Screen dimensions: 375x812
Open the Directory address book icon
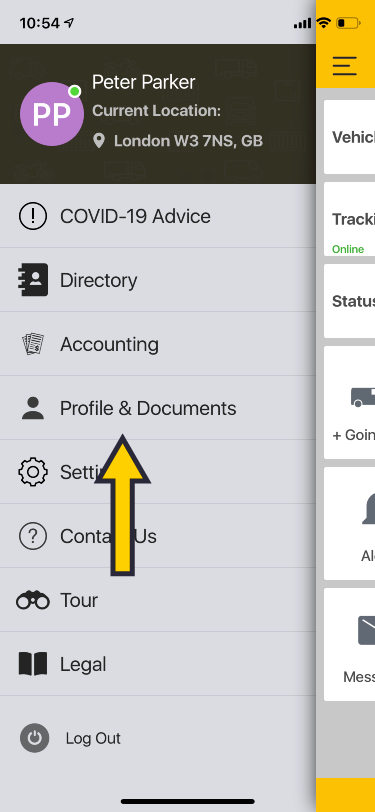32,280
